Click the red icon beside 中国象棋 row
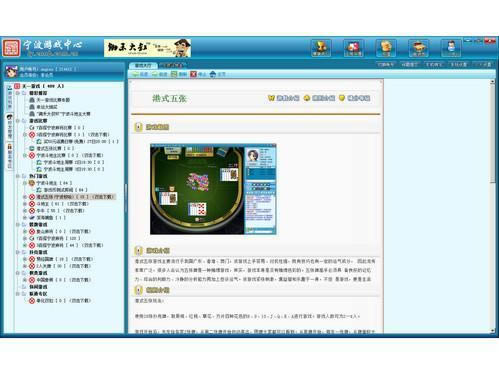 click(32, 280)
